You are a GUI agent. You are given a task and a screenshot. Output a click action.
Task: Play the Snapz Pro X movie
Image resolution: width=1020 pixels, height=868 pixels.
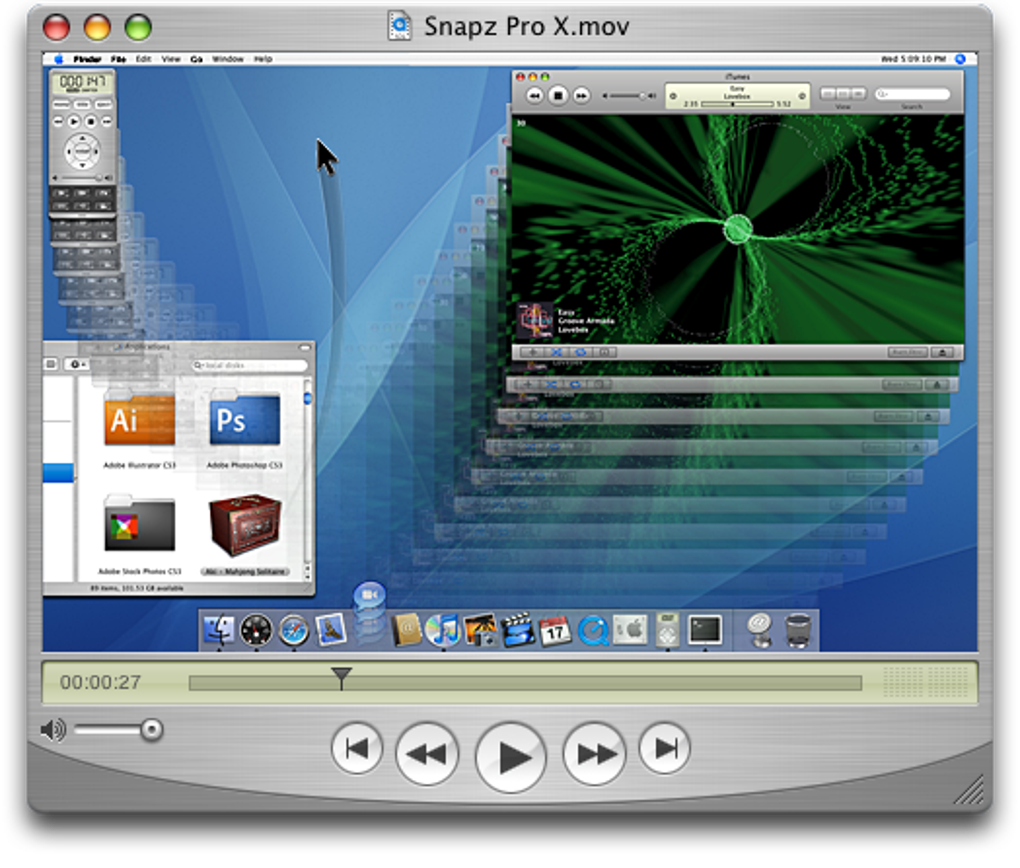[x=510, y=757]
